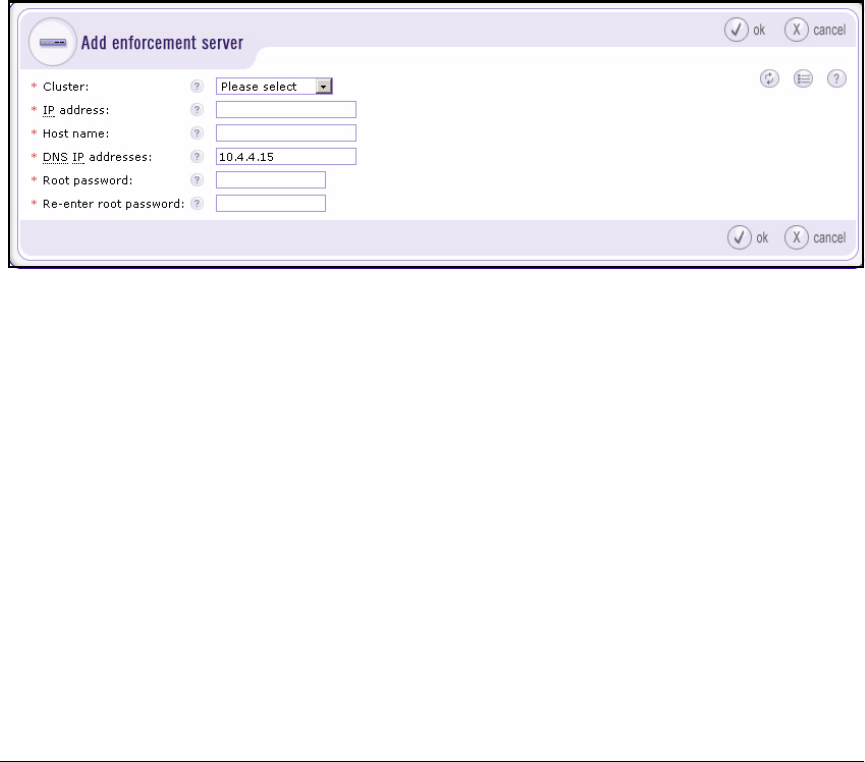
Task: Show help for Re-enter root password
Action: pos(196,203)
